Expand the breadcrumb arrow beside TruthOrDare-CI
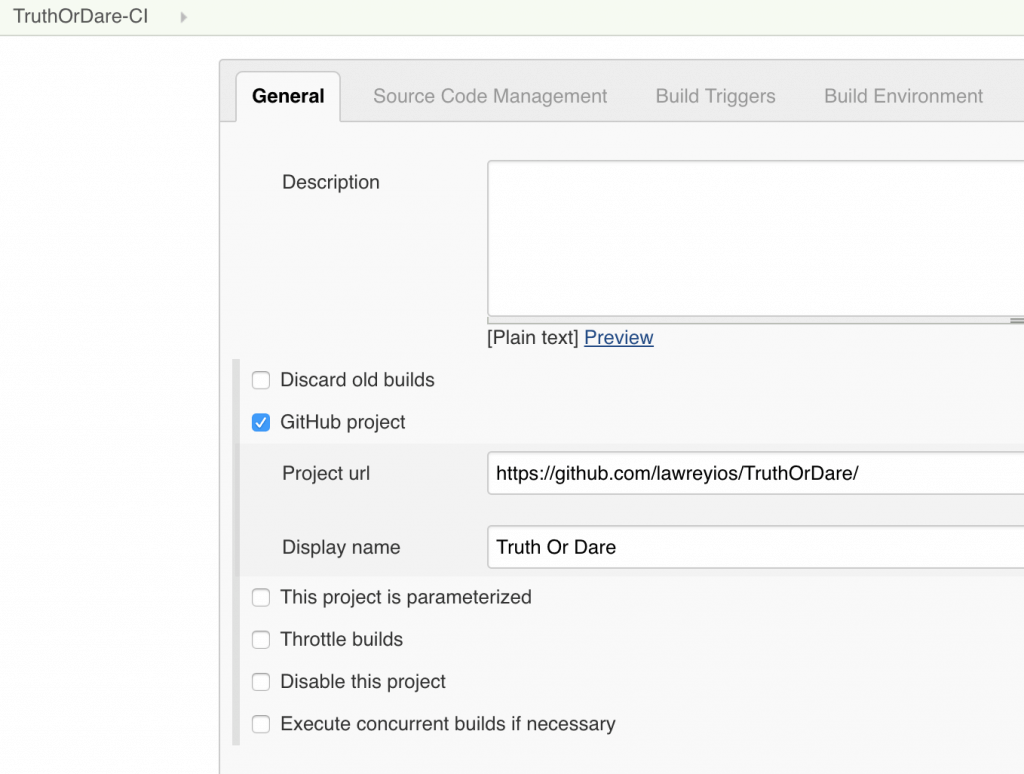The width and height of the screenshot is (1024, 774). pyautogui.click(x=184, y=17)
